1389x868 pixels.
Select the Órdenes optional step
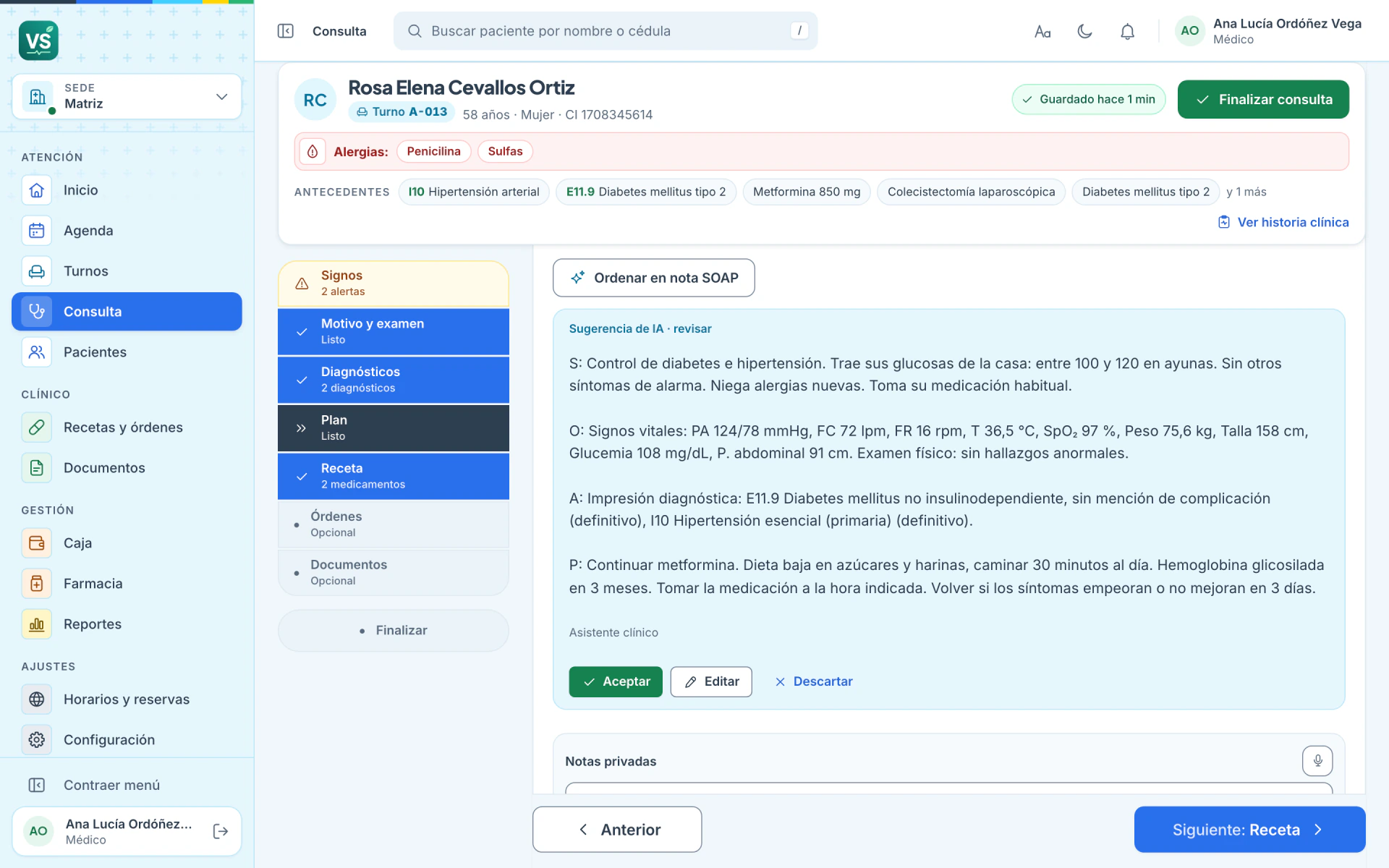(x=394, y=524)
